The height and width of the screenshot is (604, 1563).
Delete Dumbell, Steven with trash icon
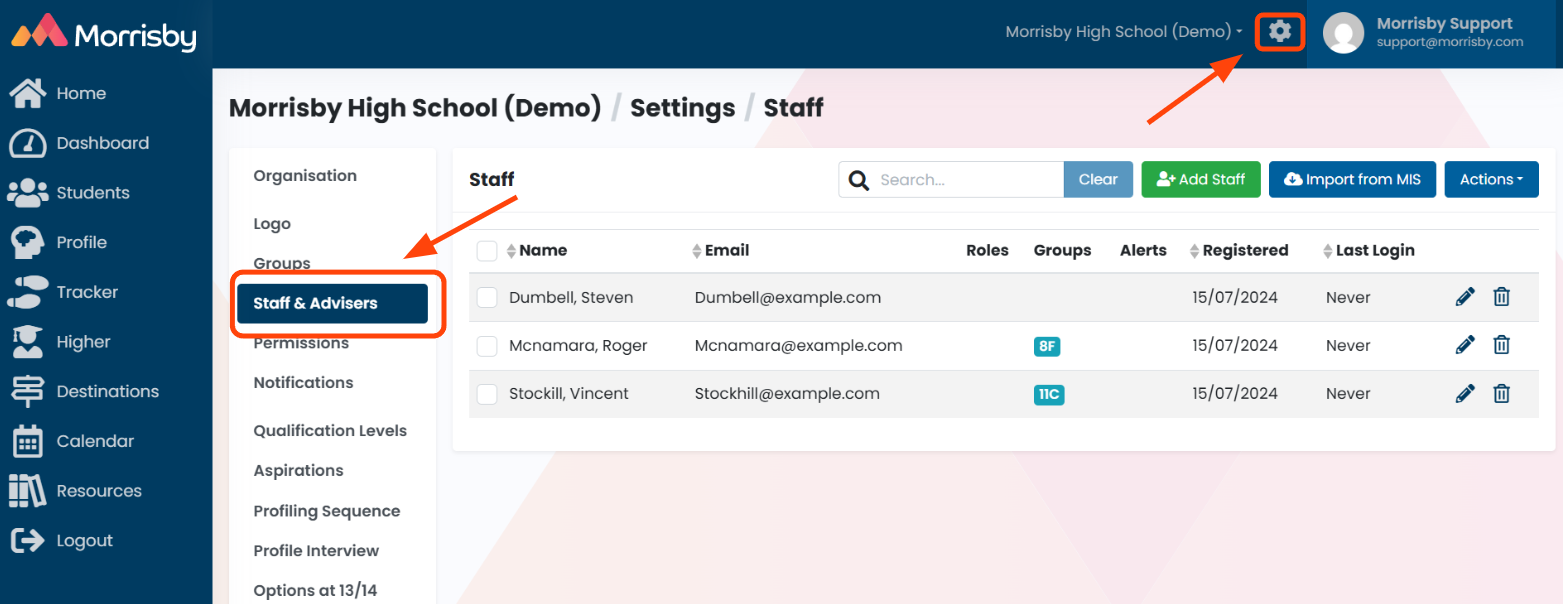pos(1501,297)
